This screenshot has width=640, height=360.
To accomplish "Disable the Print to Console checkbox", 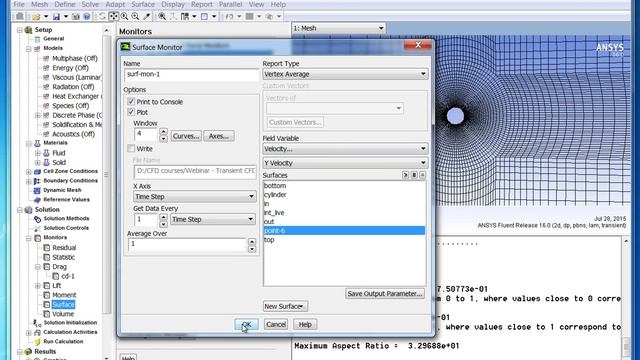I will (131, 101).
